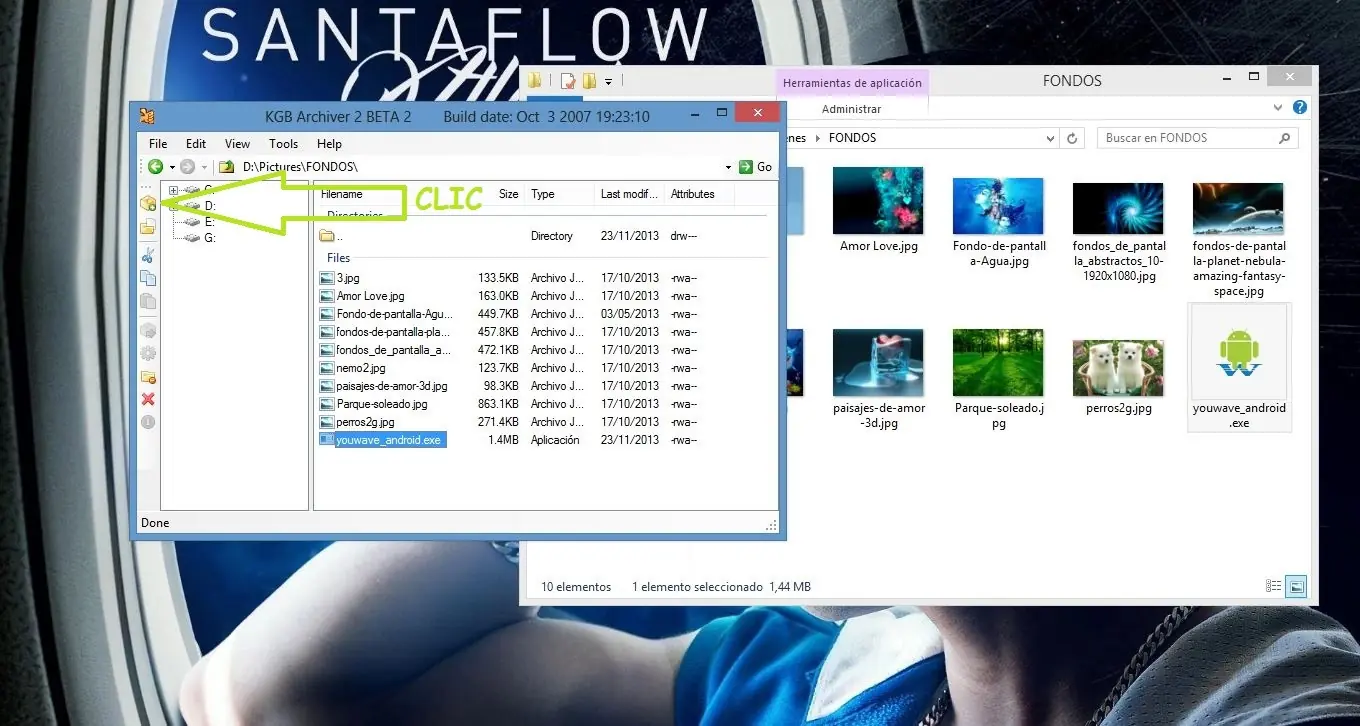Open the Administrar ribbon tab in Explorer
Screen dimensions: 1360x726
tap(851, 109)
